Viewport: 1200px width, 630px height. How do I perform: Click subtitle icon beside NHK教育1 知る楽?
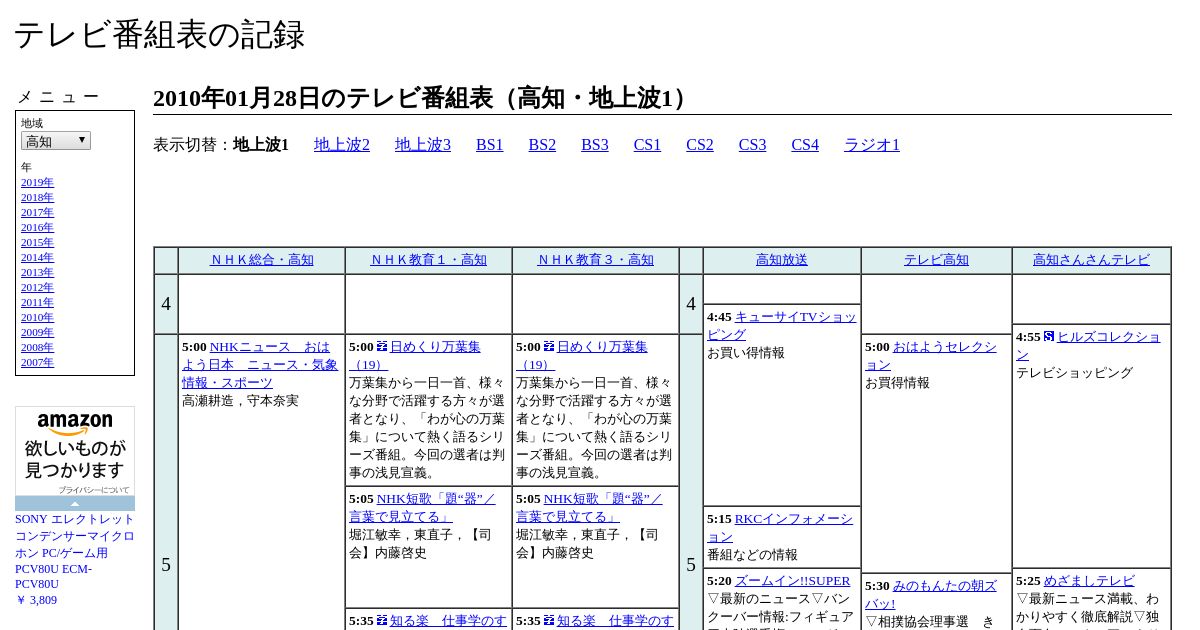382,620
